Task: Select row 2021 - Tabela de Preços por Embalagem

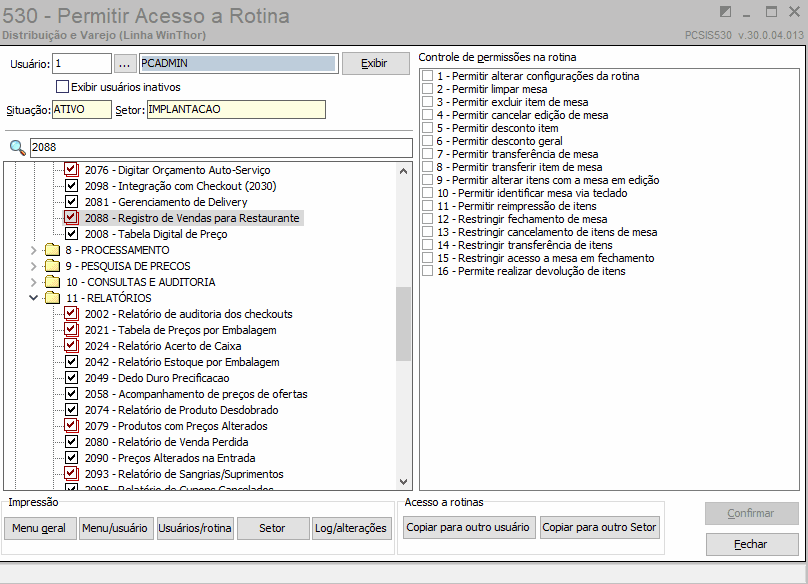Action: (x=180, y=330)
